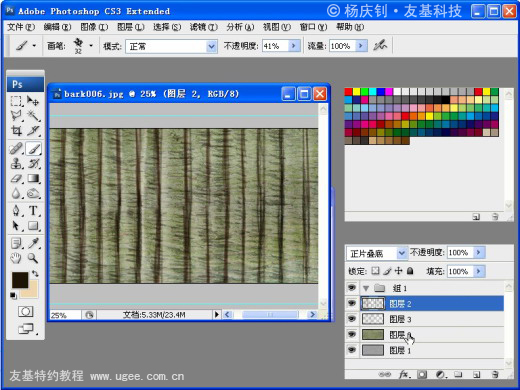
Task: Select the Eraser tool
Action: pyautogui.click(x=16, y=178)
